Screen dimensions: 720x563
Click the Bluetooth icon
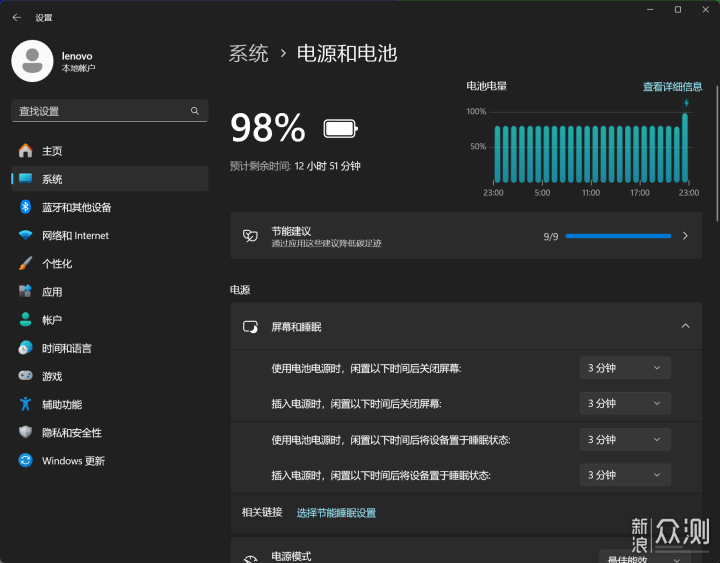tap(25, 207)
